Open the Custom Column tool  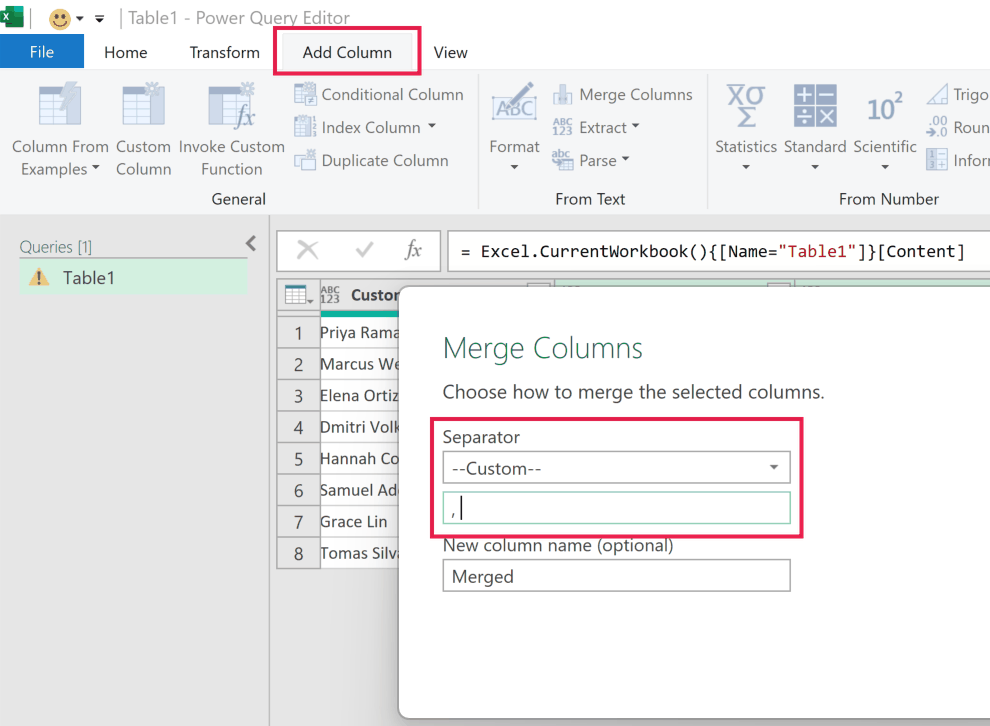point(143,129)
